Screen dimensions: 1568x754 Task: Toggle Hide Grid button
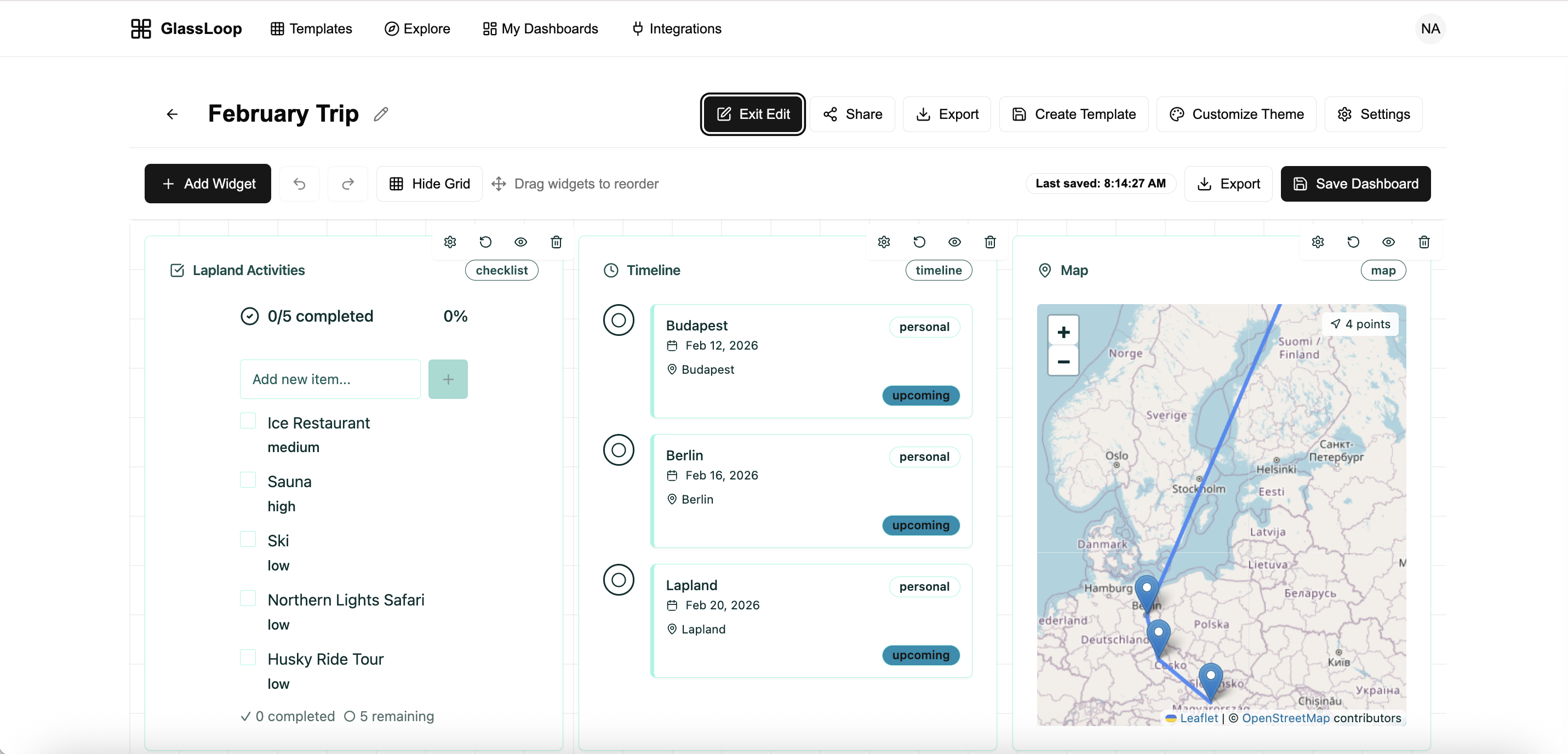pyautogui.click(x=429, y=184)
